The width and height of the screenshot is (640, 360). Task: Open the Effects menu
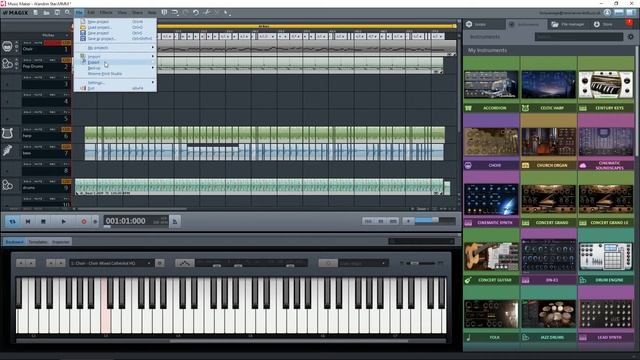[106, 13]
